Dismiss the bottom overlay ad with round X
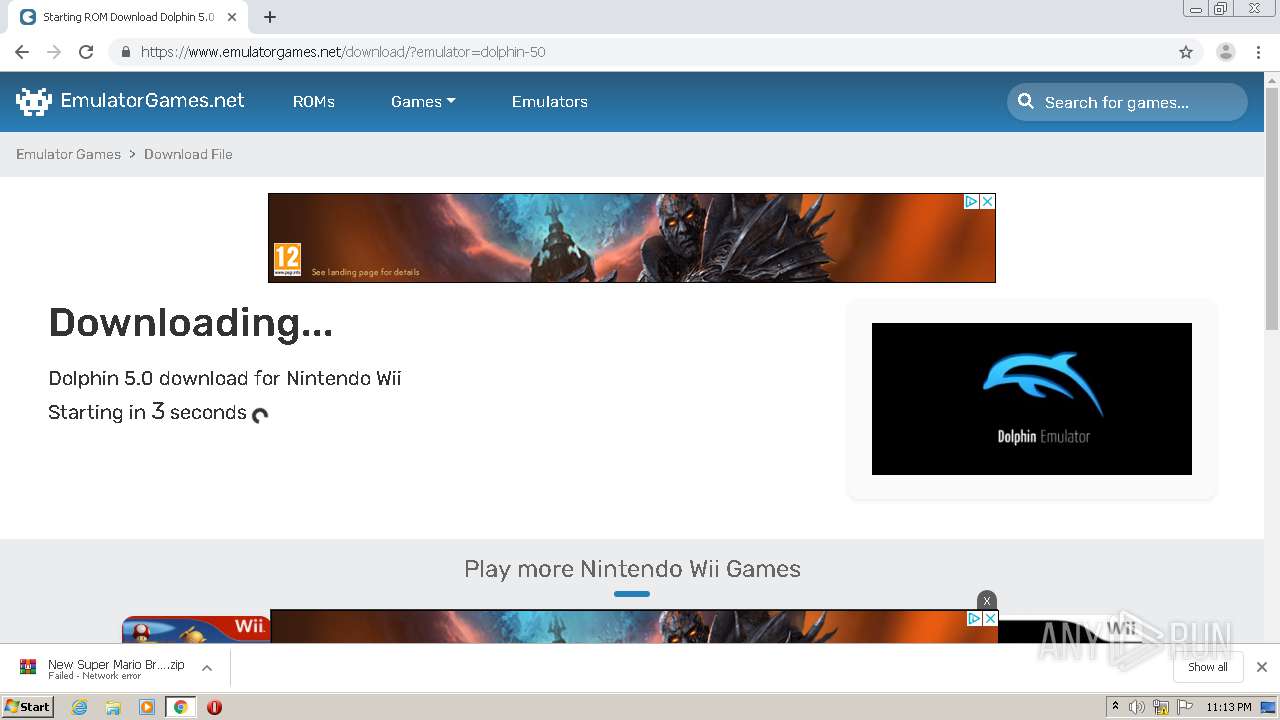 coord(987,601)
